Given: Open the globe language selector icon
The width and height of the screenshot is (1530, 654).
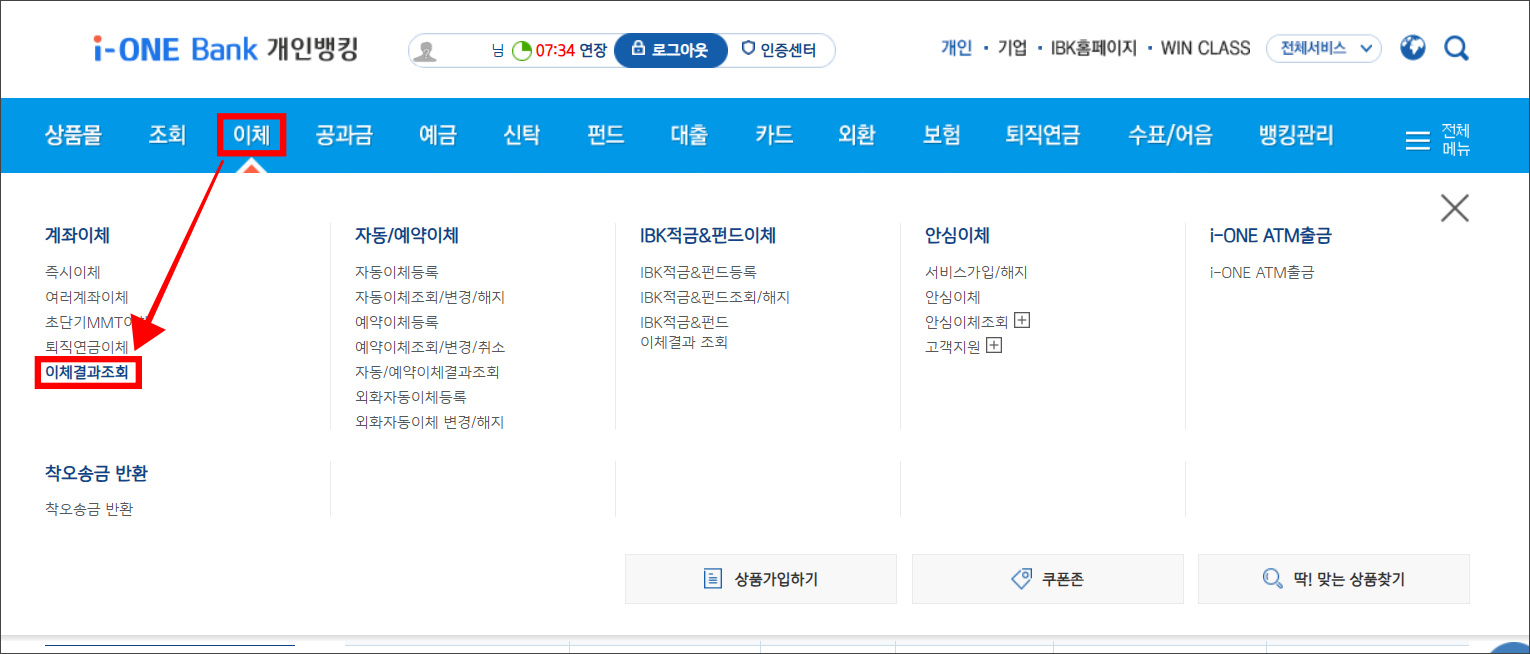Looking at the screenshot, I should click(x=1413, y=48).
